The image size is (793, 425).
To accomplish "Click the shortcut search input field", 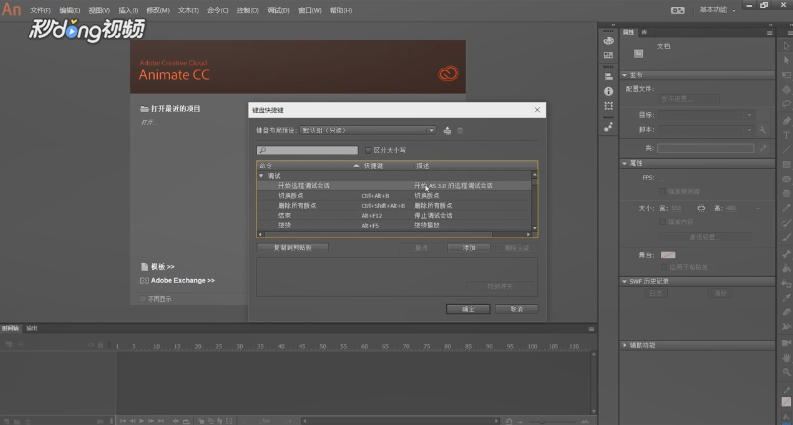I will coord(307,150).
